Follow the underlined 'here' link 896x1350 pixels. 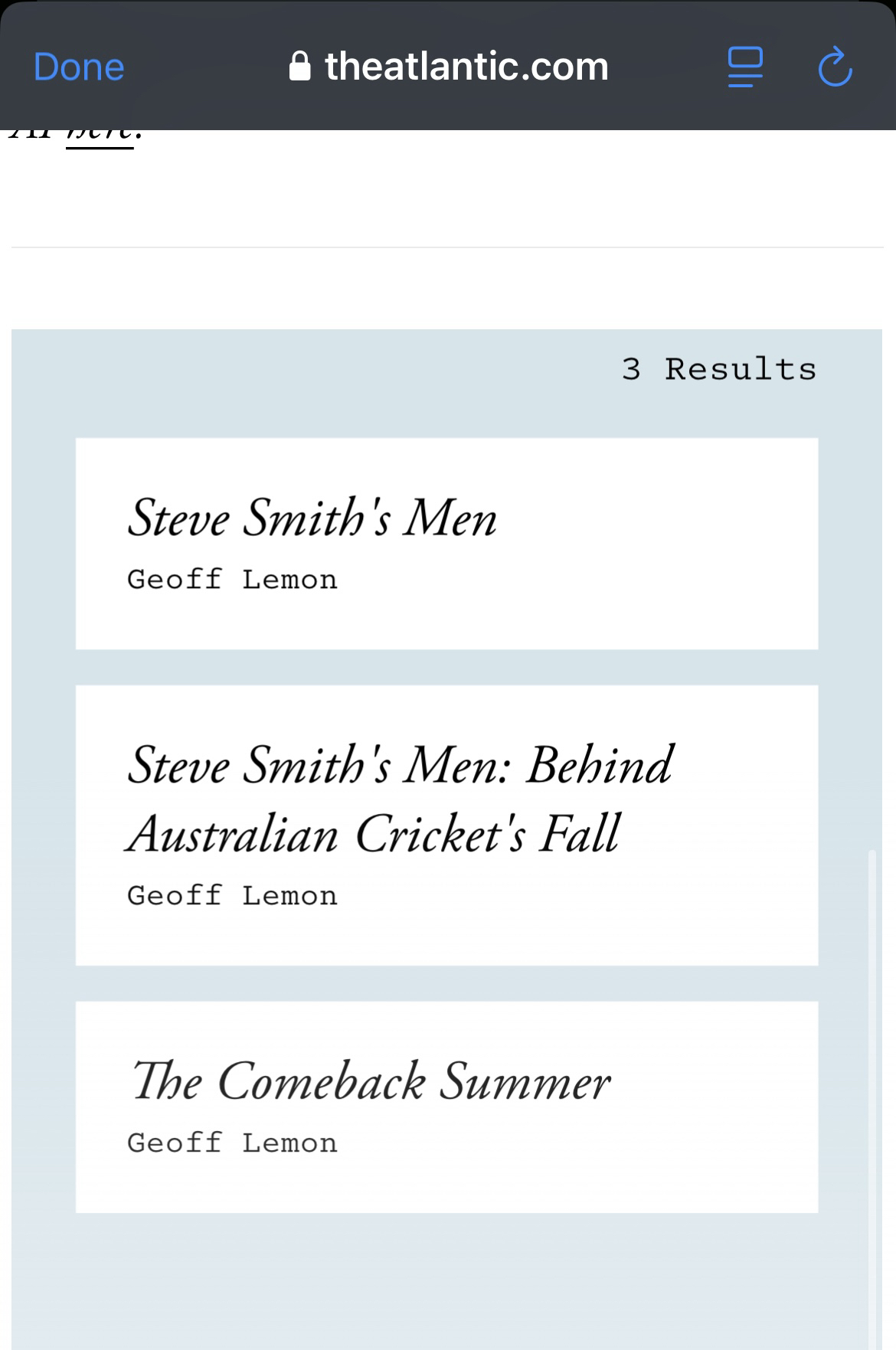tap(101, 136)
